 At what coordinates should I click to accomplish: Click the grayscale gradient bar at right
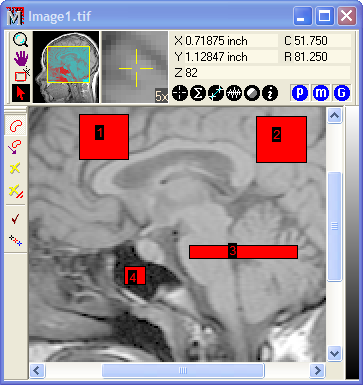click(352, 243)
